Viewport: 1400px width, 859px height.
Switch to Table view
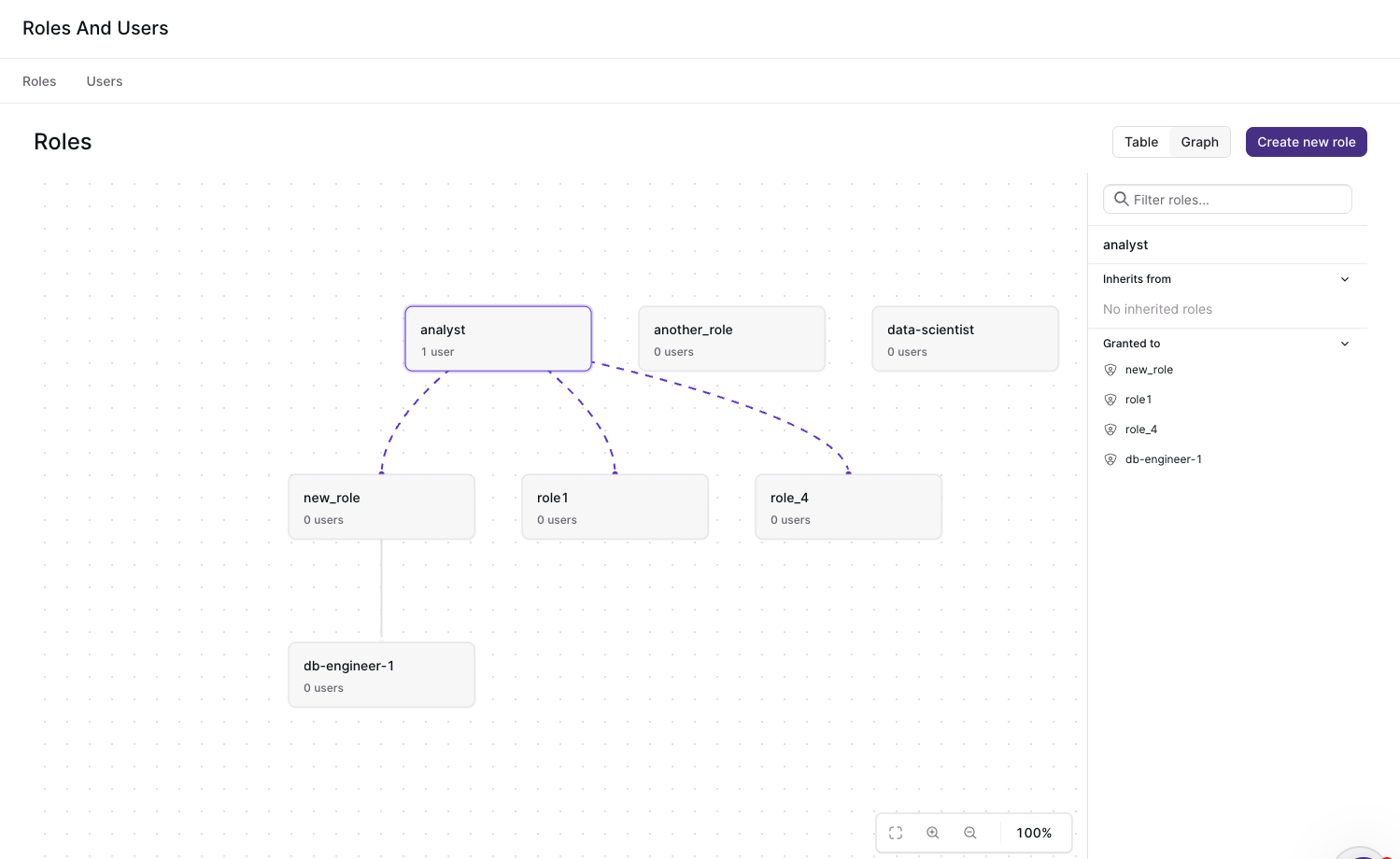coord(1140,141)
